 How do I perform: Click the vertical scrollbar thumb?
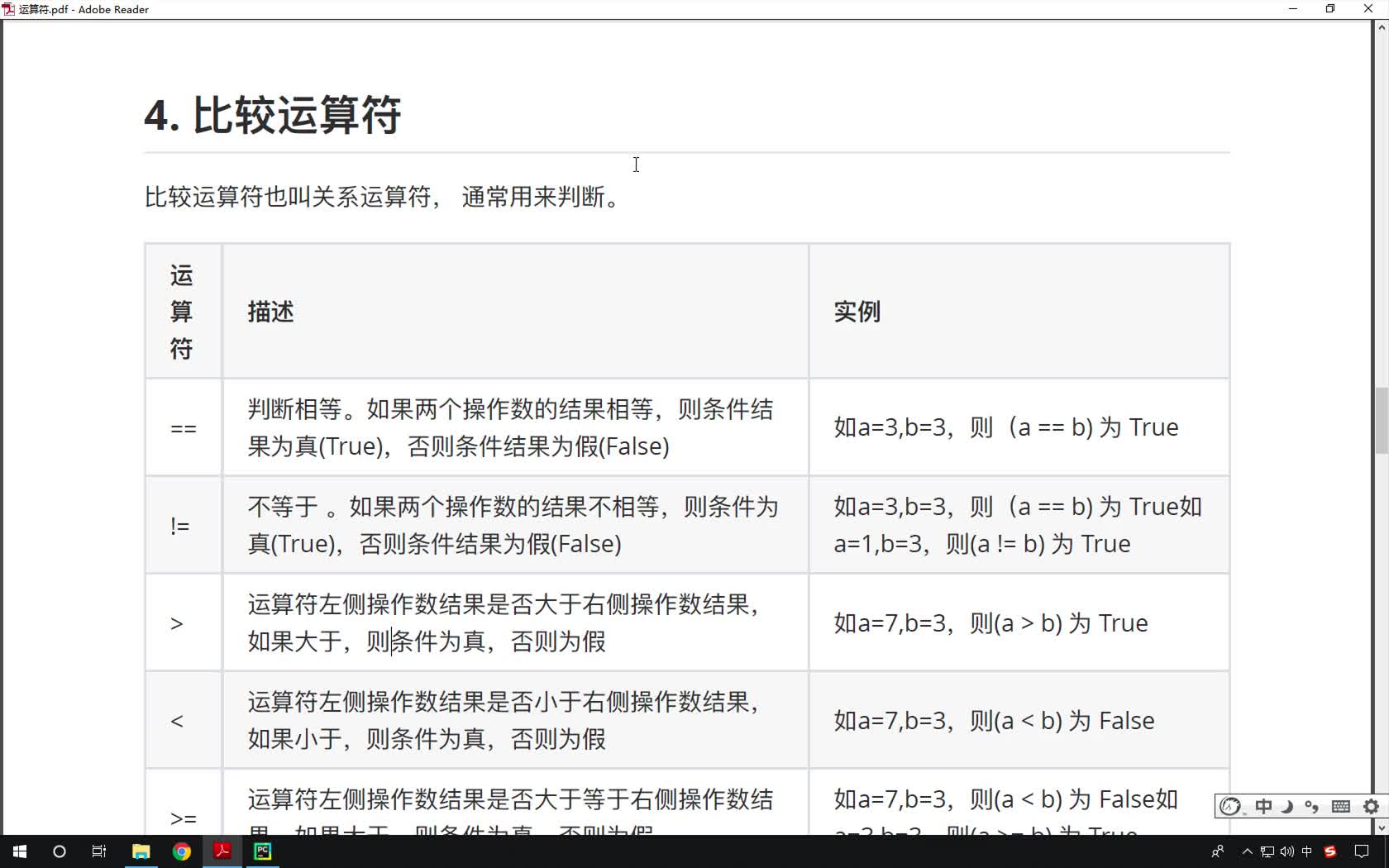point(1382,420)
